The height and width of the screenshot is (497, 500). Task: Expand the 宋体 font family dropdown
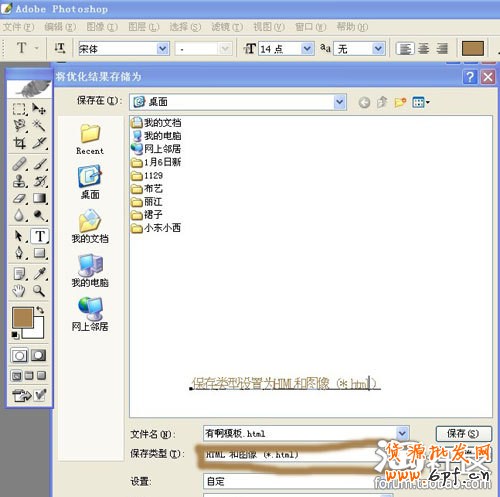(x=163, y=49)
